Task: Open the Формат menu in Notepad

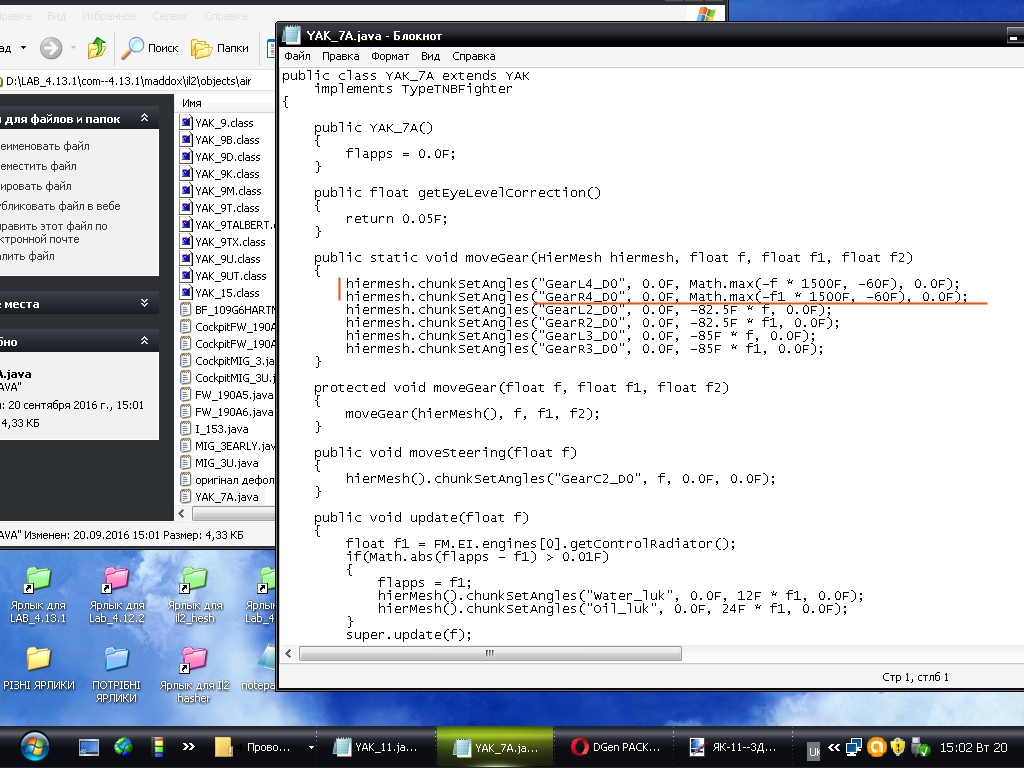Action: (x=389, y=56)
